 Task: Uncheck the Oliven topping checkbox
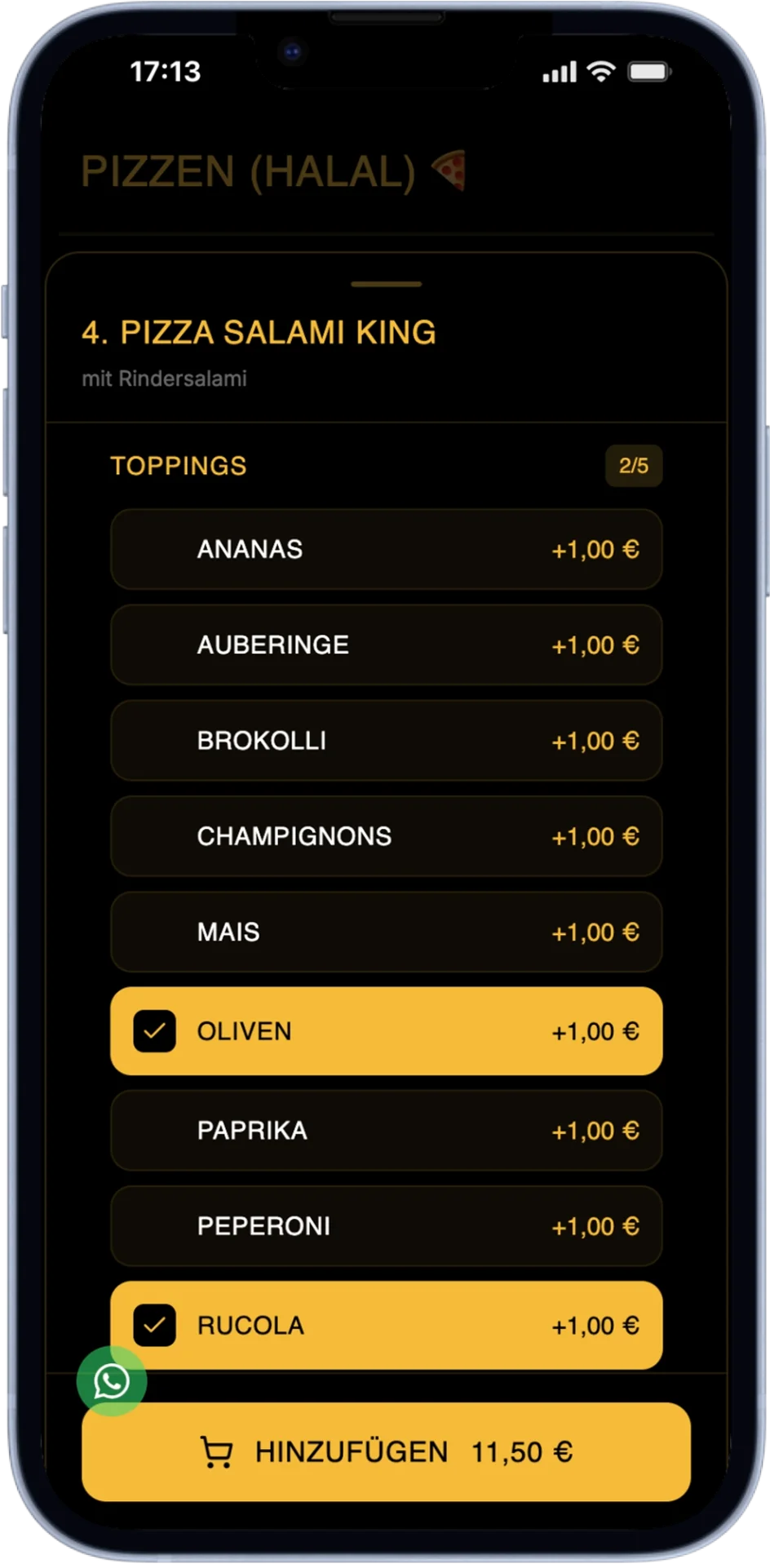[x=154, y=1031]
